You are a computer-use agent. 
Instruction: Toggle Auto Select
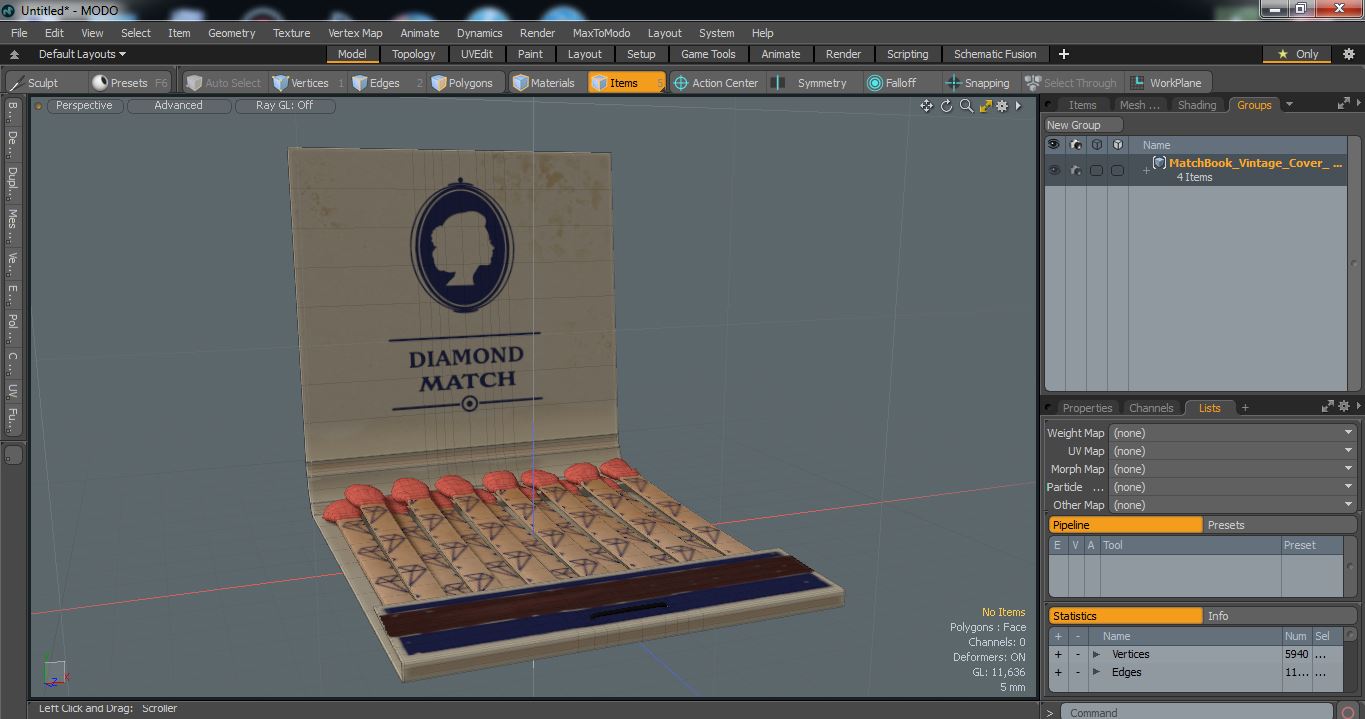(224, 83)
